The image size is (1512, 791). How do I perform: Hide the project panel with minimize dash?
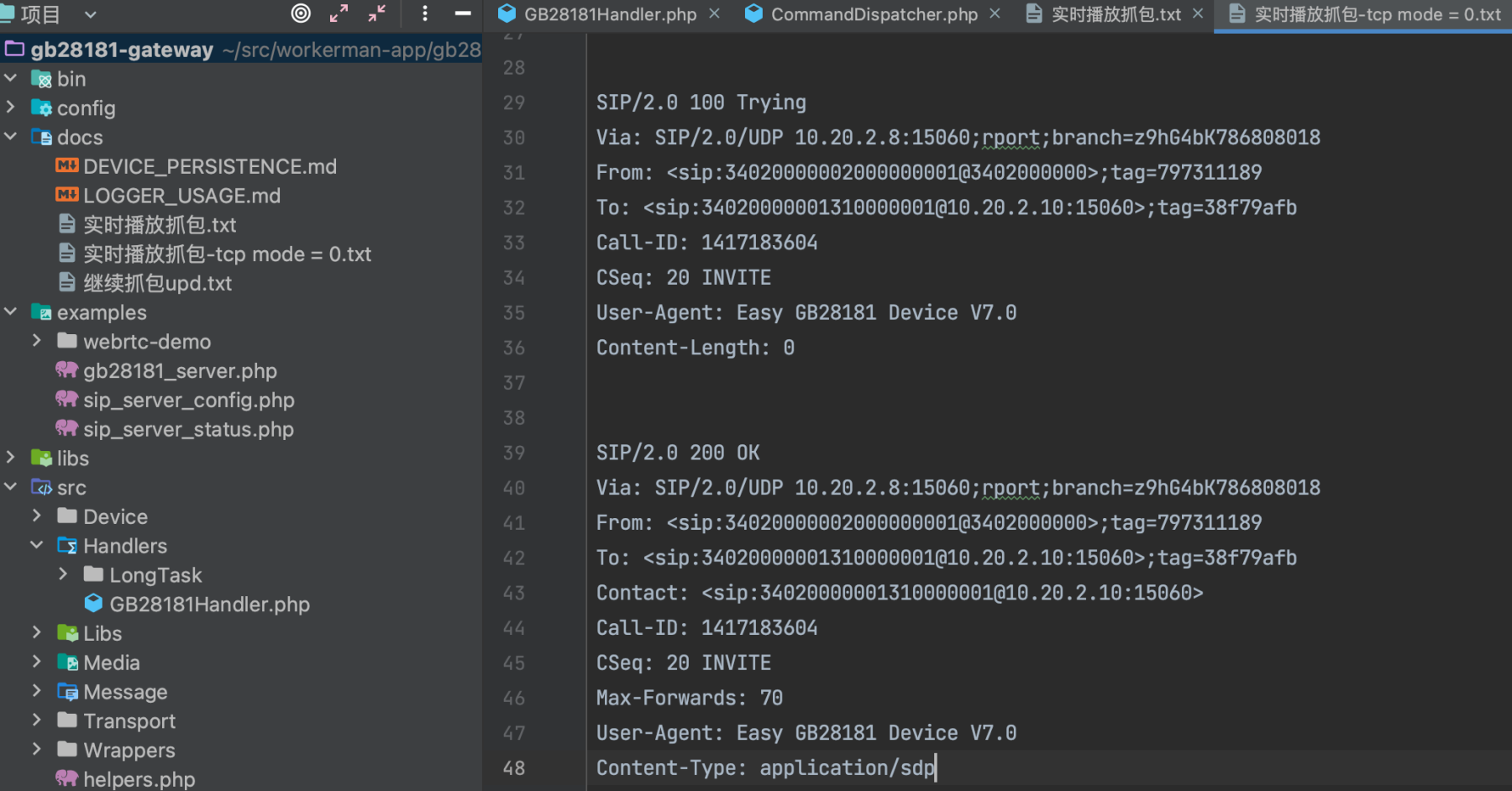[x=463, y=13]
